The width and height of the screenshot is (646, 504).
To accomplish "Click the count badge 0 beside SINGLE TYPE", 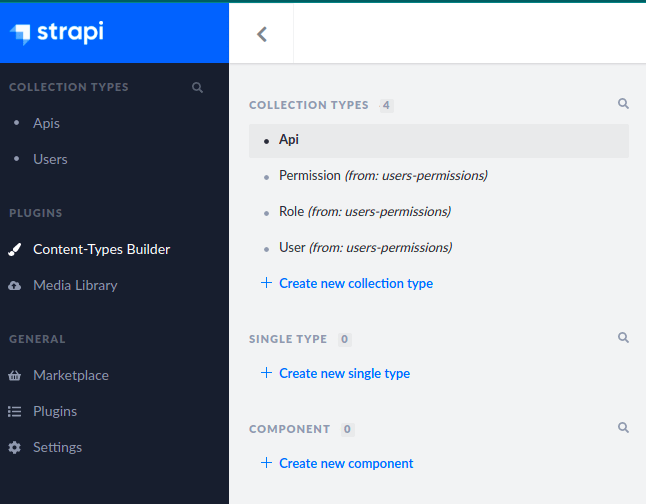I will pos(344,340).
